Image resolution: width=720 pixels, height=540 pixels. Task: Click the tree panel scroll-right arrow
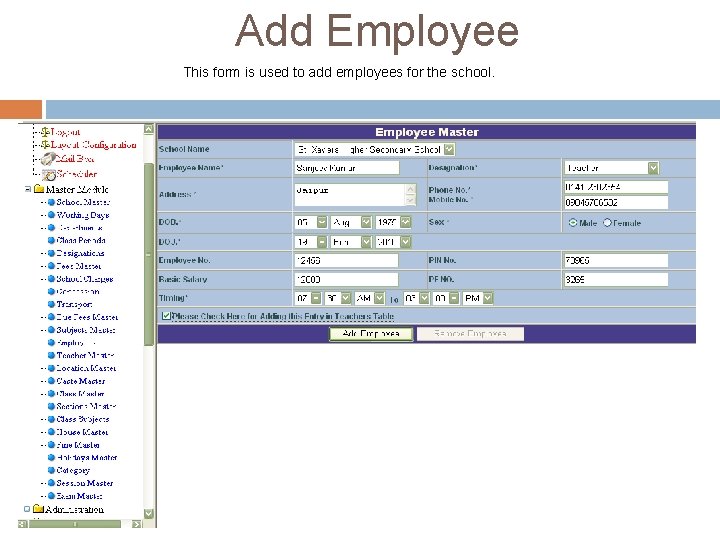tap(136, 524)
